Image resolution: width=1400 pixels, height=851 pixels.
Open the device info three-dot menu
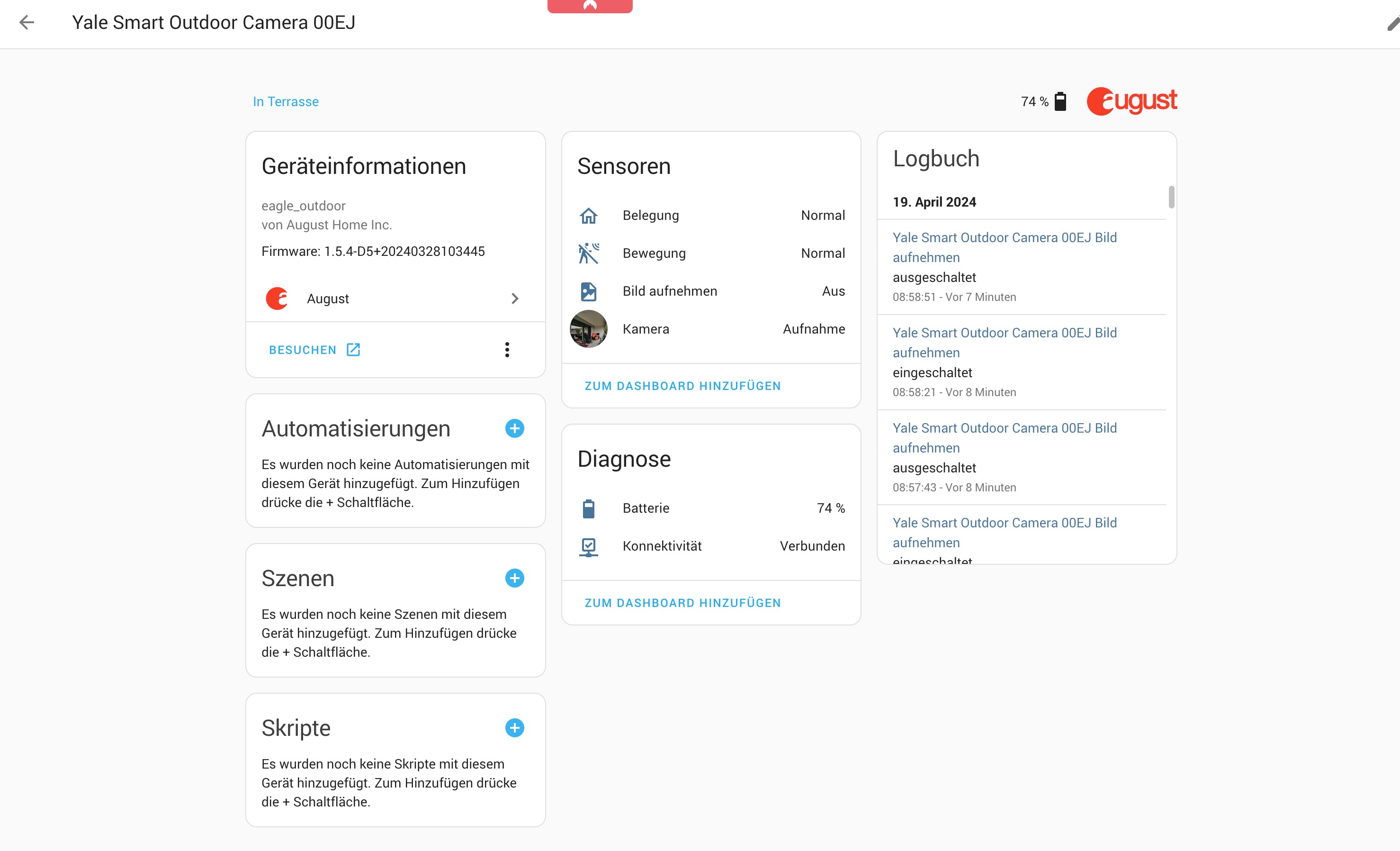pos(507,350)
